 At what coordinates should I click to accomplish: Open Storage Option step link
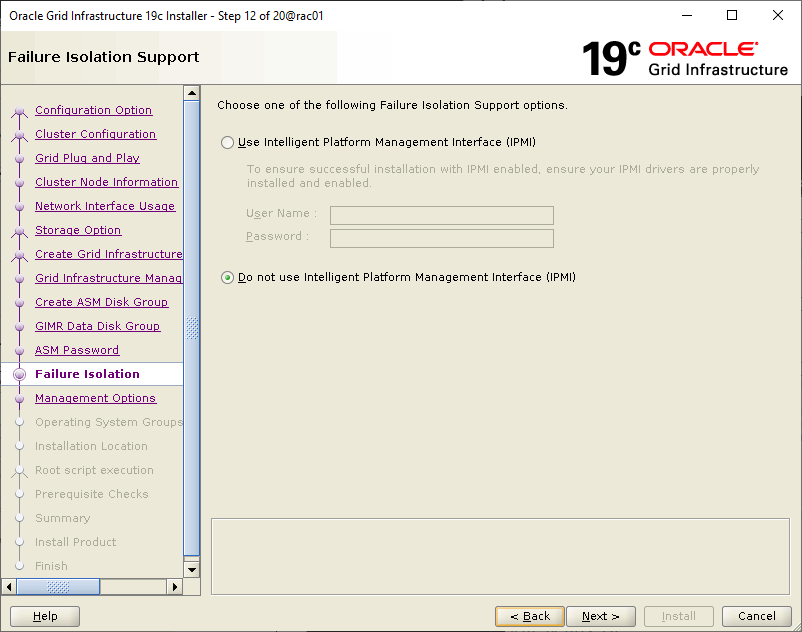pyautogui.click(x=78, y=231)
